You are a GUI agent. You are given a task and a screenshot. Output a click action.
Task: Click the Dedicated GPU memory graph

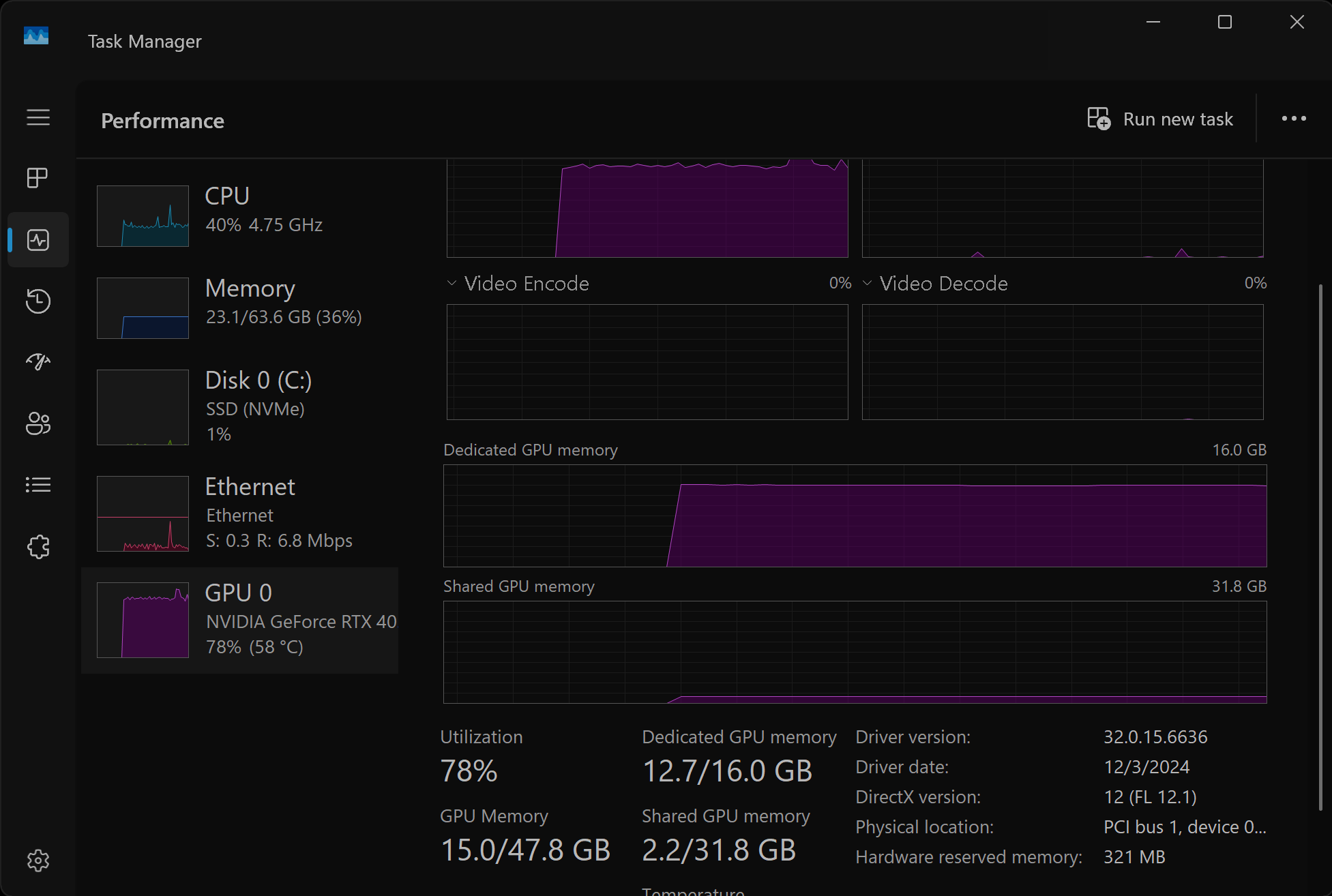(x=855, y=516)
